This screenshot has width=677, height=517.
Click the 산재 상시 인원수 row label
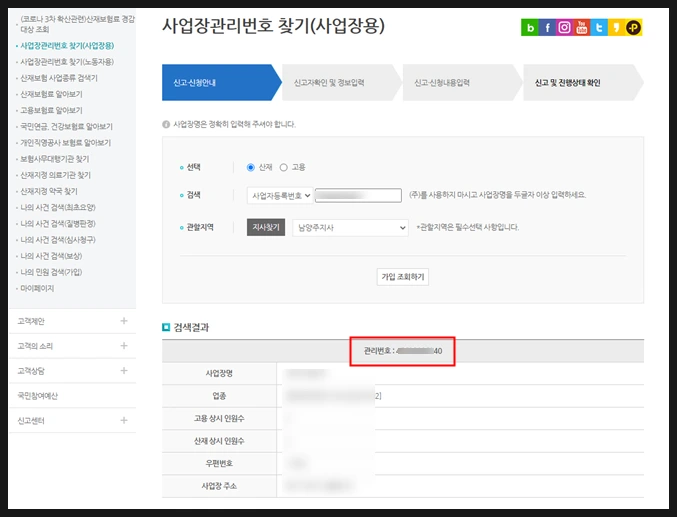pos(219,441)
